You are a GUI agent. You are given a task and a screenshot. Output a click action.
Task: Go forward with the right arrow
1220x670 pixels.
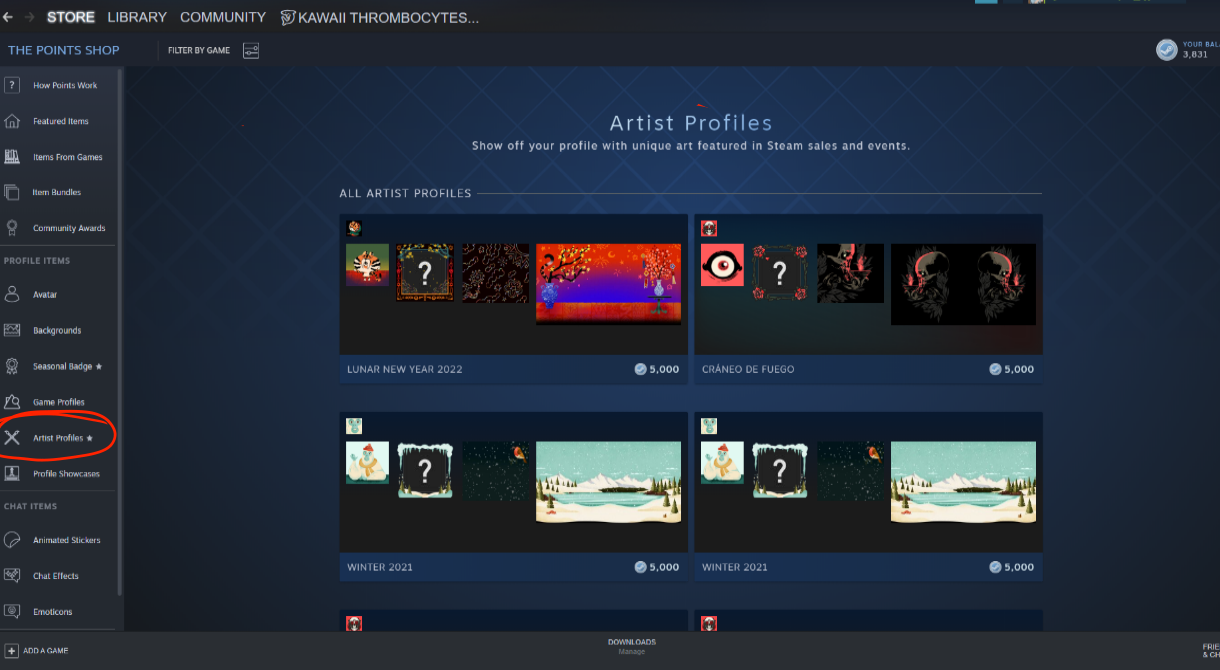pos(30,17)
